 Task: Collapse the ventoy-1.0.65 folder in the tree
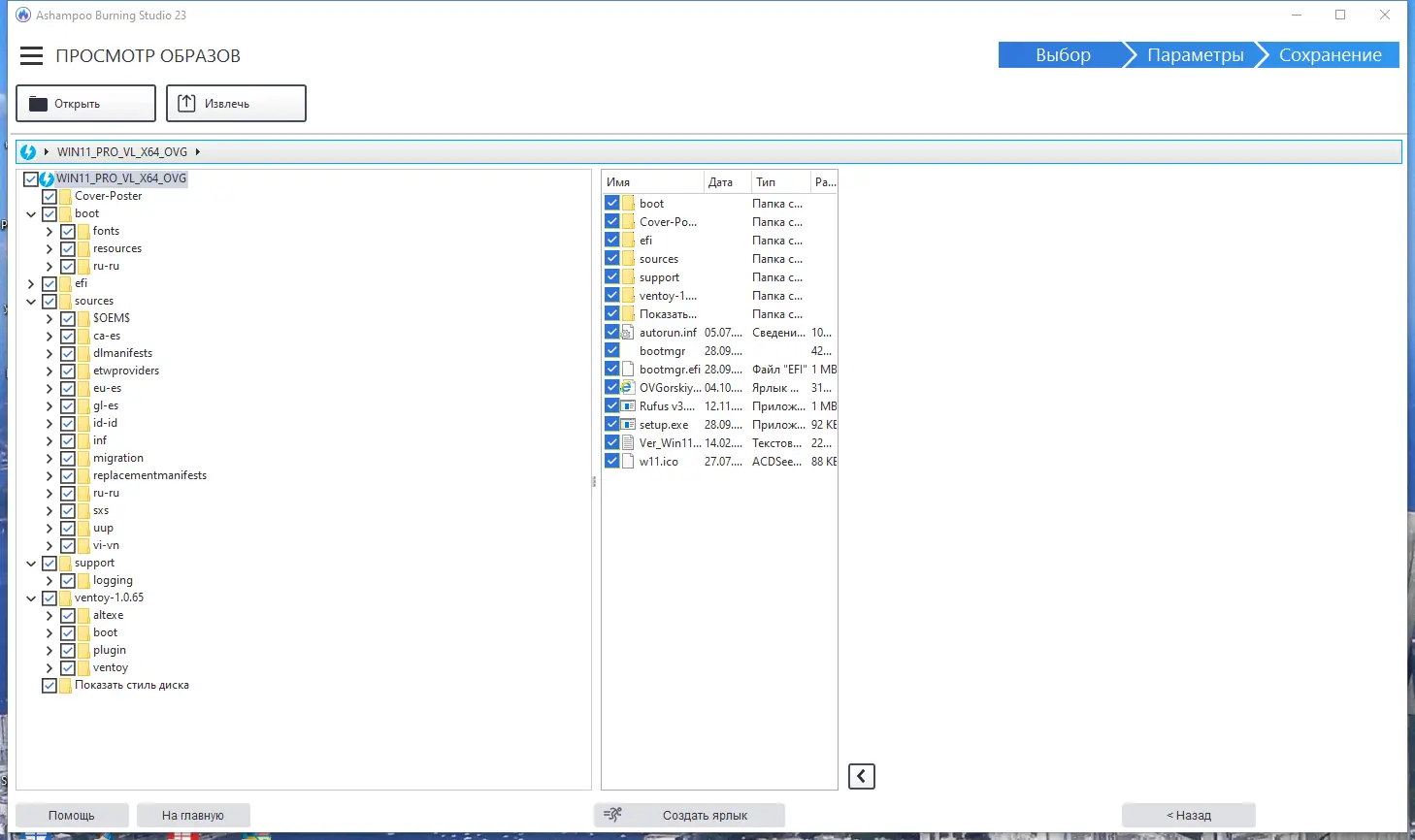(x=31, y=598)
